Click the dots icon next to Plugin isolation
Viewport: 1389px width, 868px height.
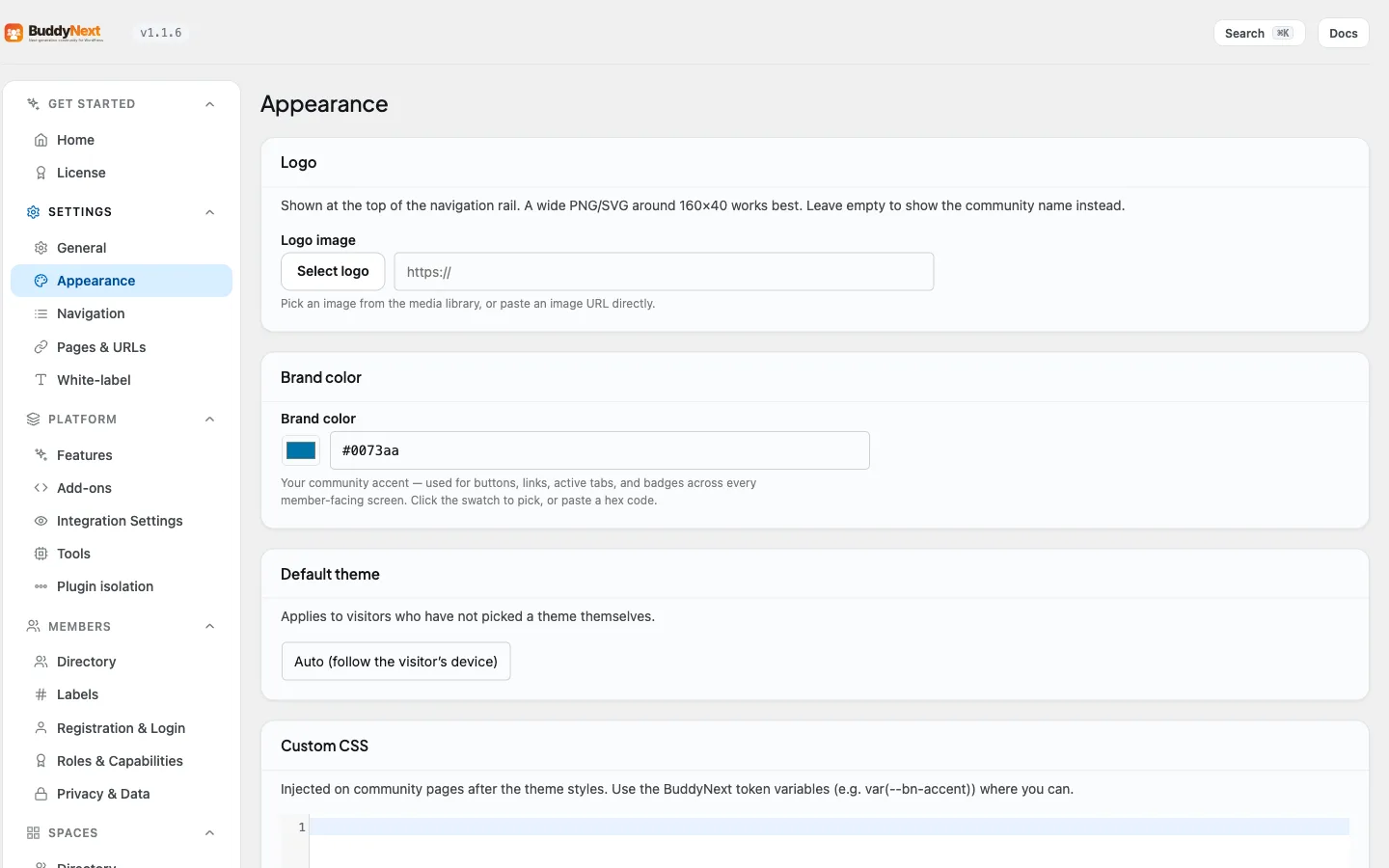(41, 586)
